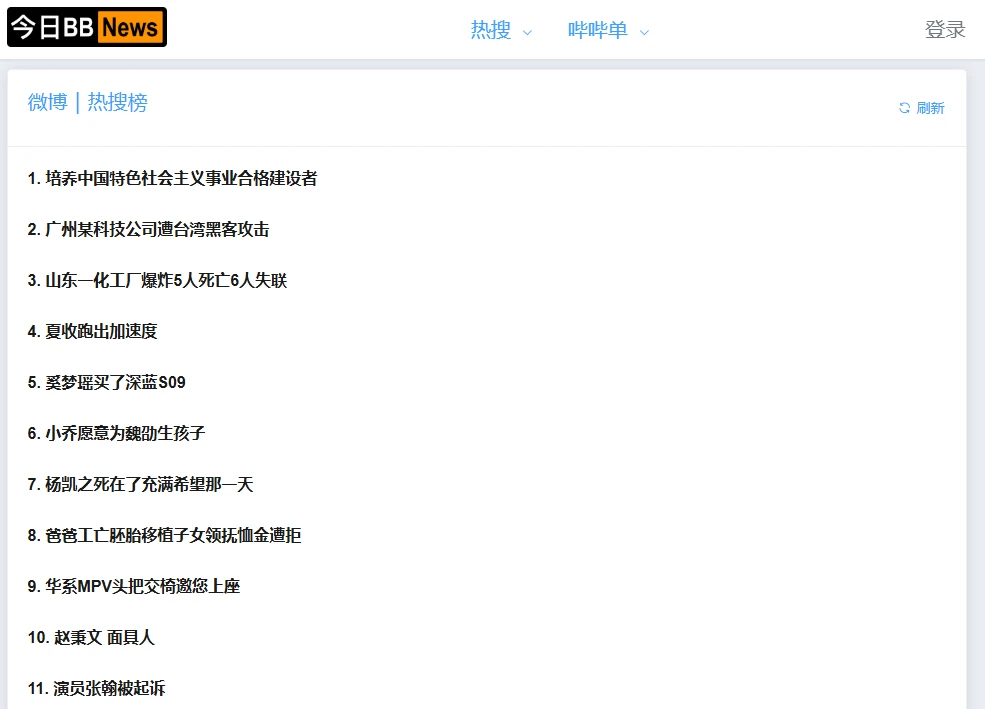Click the 今日BB News logo
The width and height of the screenshot is (985, 709).
(x=87, y=27)
